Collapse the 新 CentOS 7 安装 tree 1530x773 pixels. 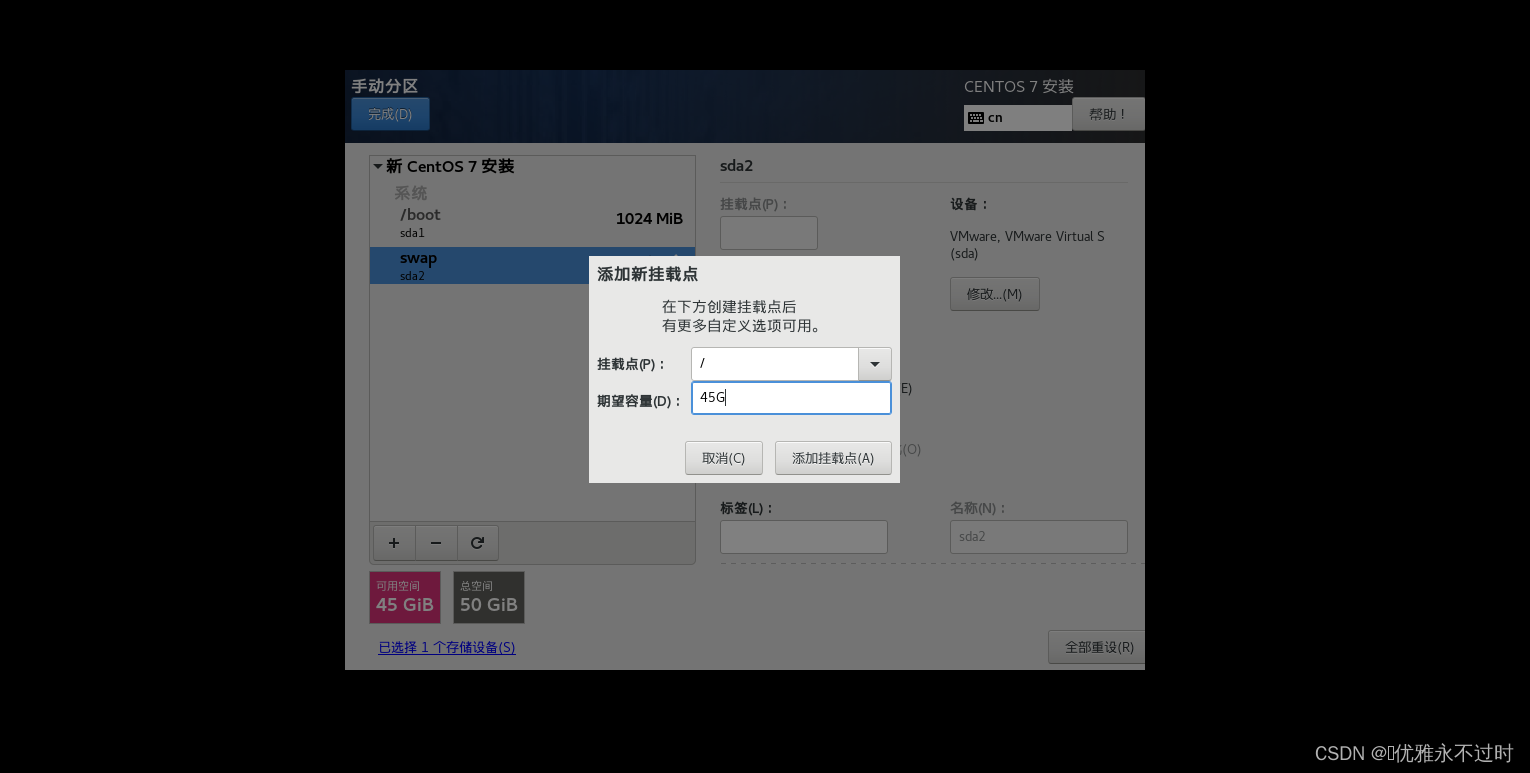[x=378, y=167]
